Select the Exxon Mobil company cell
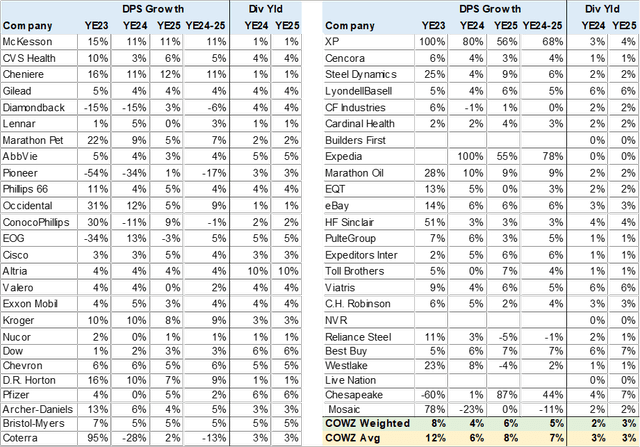Viewport: 640px width, 447px height. [30, 304]
